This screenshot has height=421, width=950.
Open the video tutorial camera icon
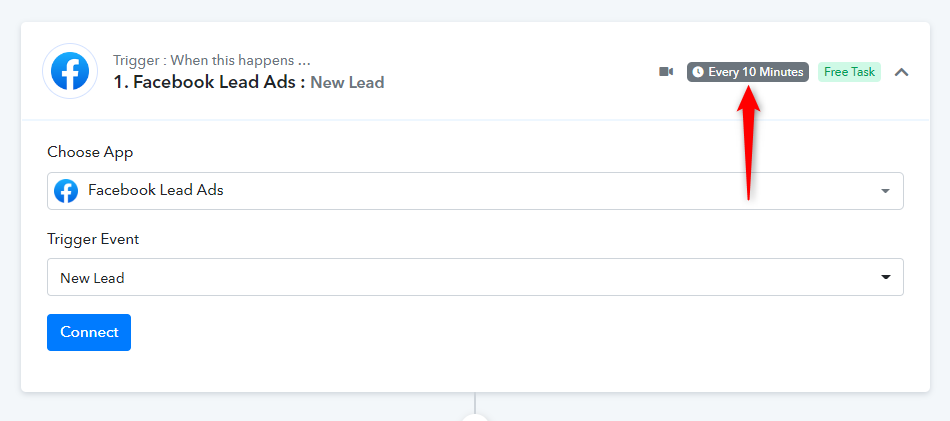(666, 71)
